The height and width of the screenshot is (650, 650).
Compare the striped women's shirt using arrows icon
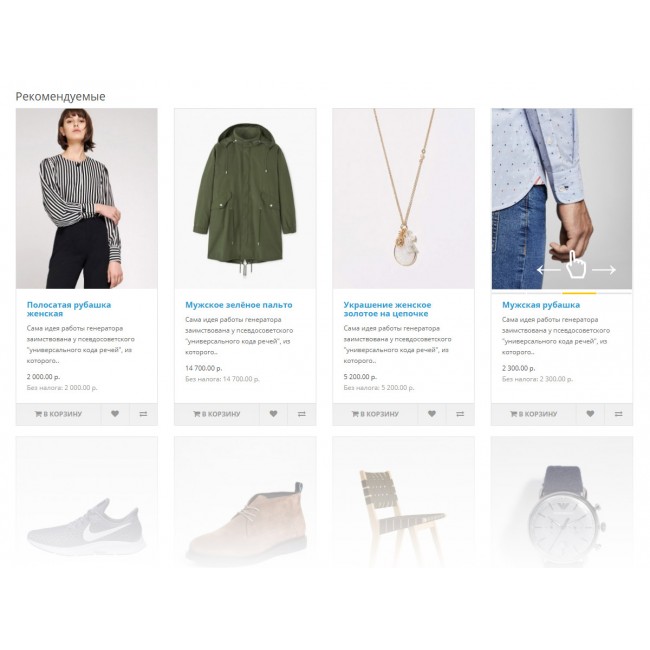(143, 414)
